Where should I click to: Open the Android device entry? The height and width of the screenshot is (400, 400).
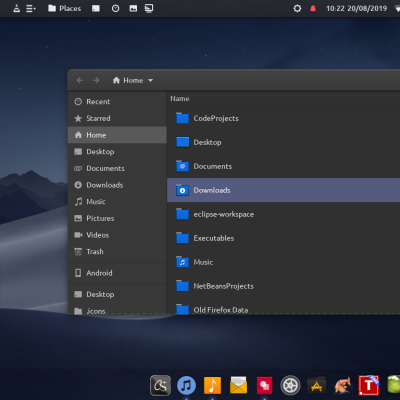point(117,273)
